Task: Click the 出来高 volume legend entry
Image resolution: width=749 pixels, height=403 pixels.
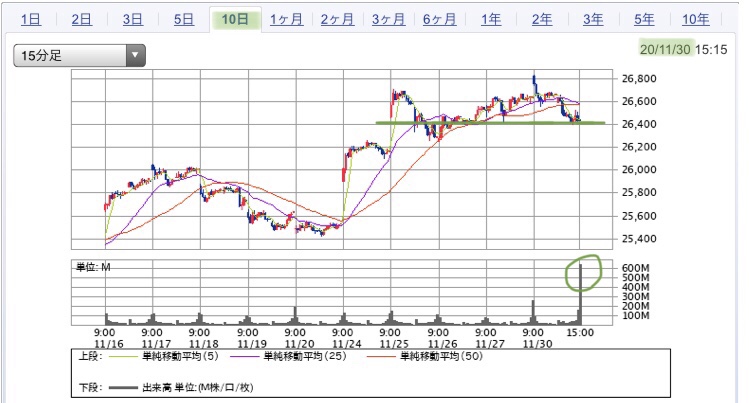Action: (x=181, y=387)
